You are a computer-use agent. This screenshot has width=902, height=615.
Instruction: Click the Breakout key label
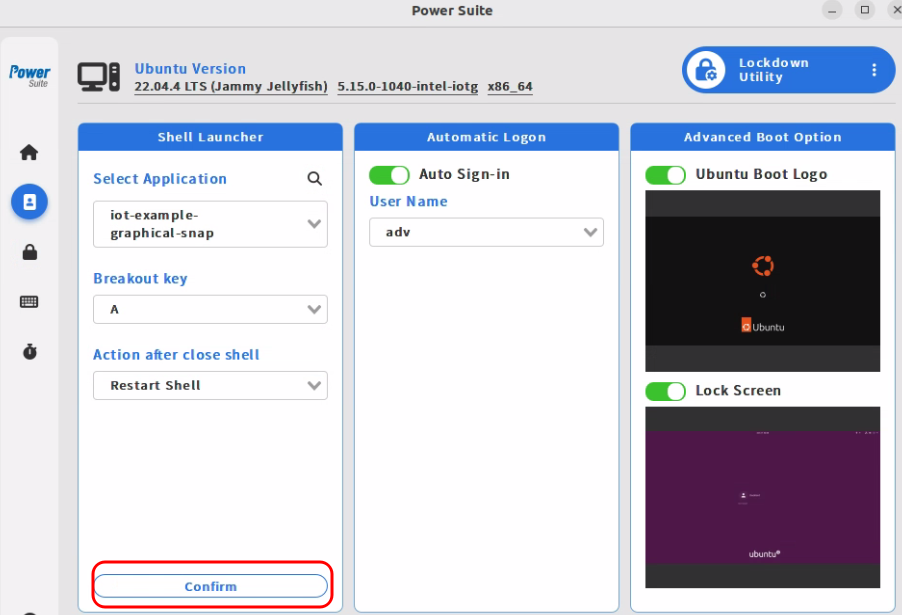click(x=140, y=278)
